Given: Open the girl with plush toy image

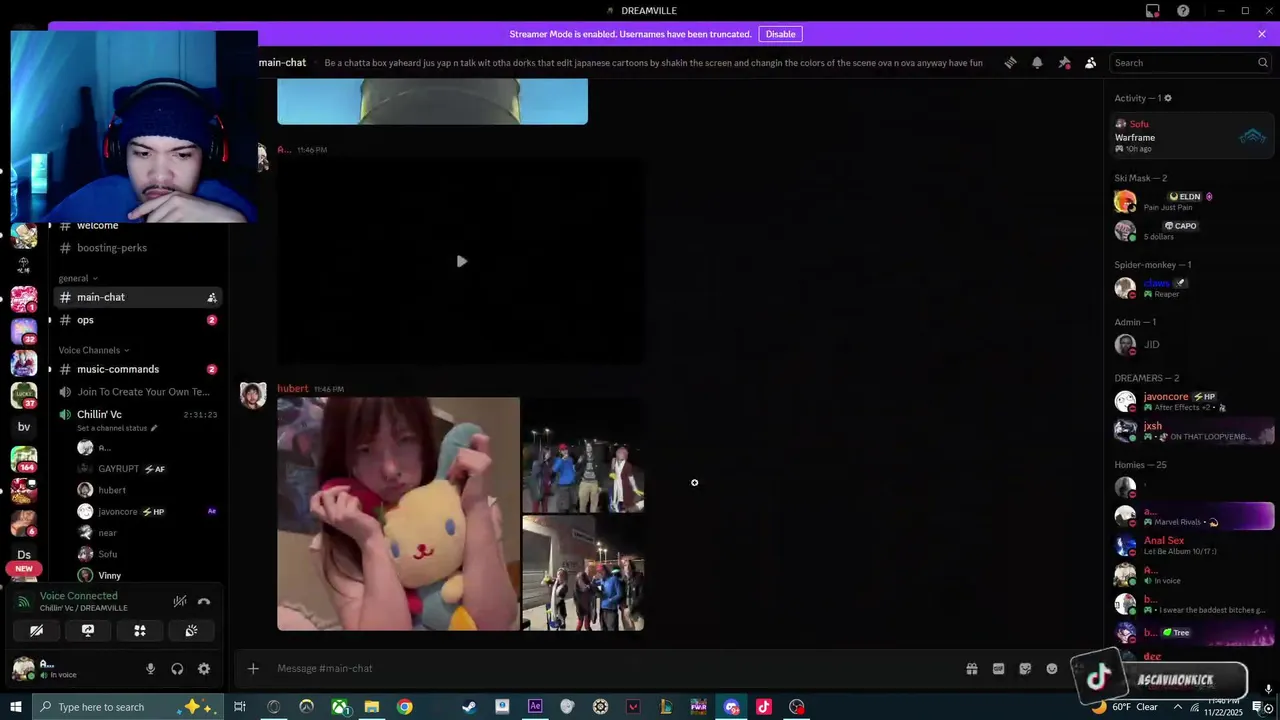Looking at the screenshot, I should tap(398, 514).
